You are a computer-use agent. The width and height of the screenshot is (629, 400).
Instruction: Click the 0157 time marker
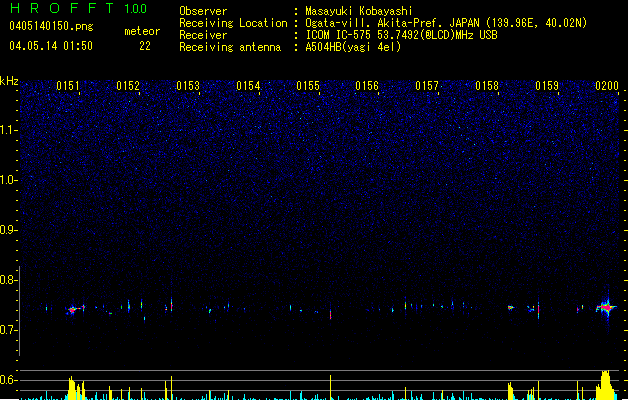point(427,86)
